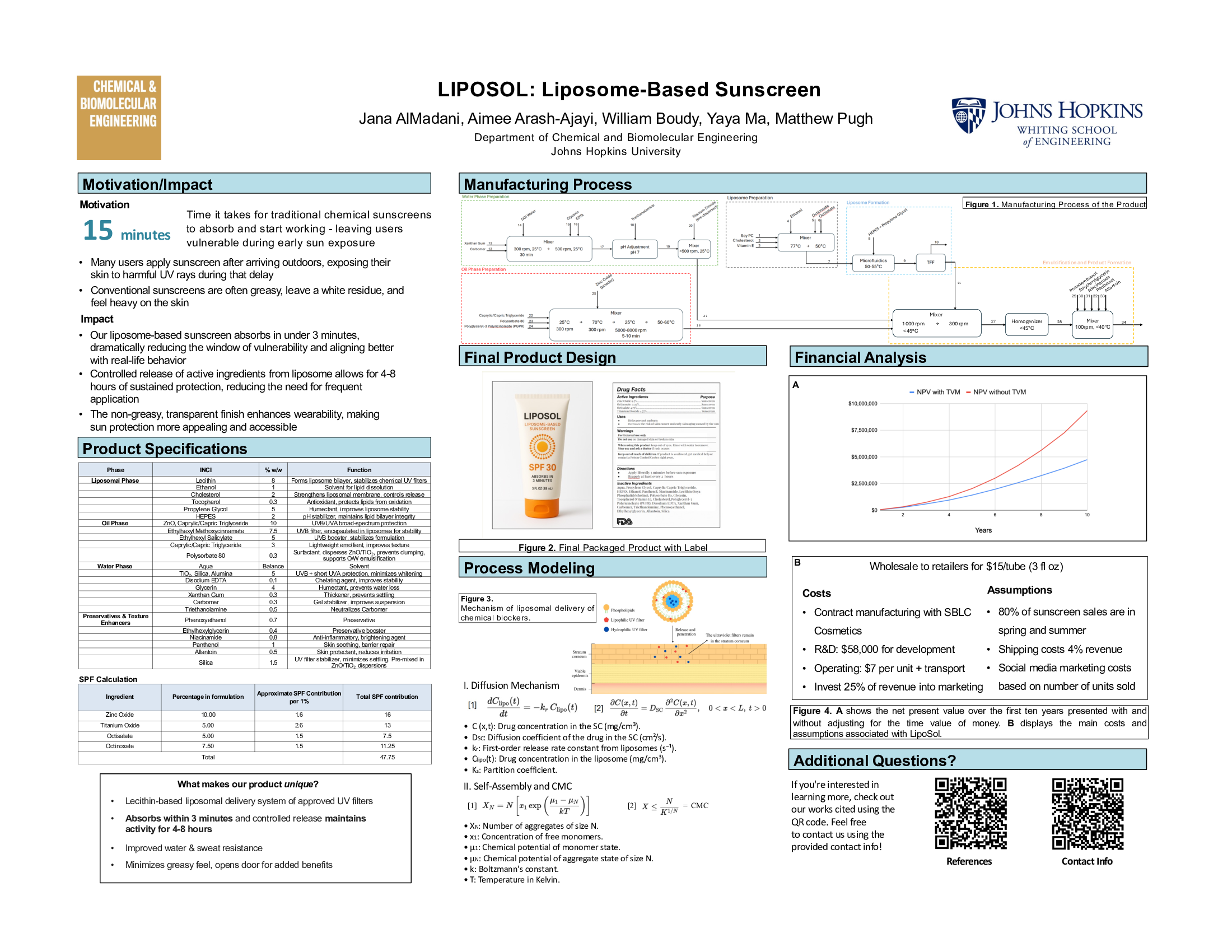Click the liposome sphere illustration
The width and height of the screenshot is (1232, 952).
tap(672, 601)
